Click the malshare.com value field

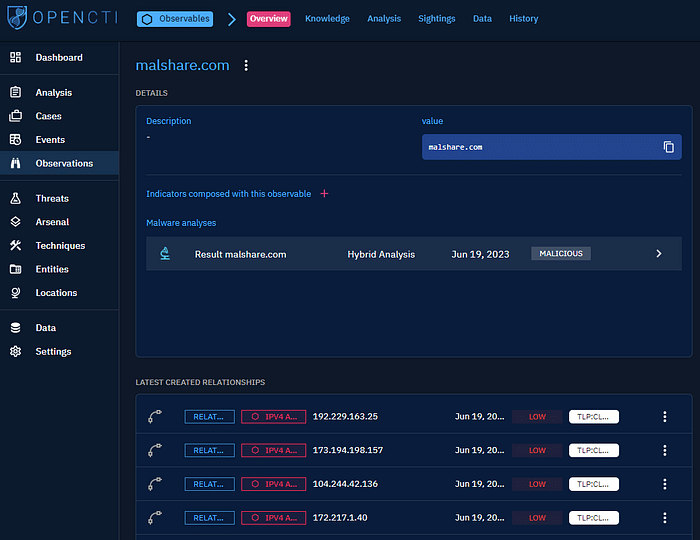(540, 147)
